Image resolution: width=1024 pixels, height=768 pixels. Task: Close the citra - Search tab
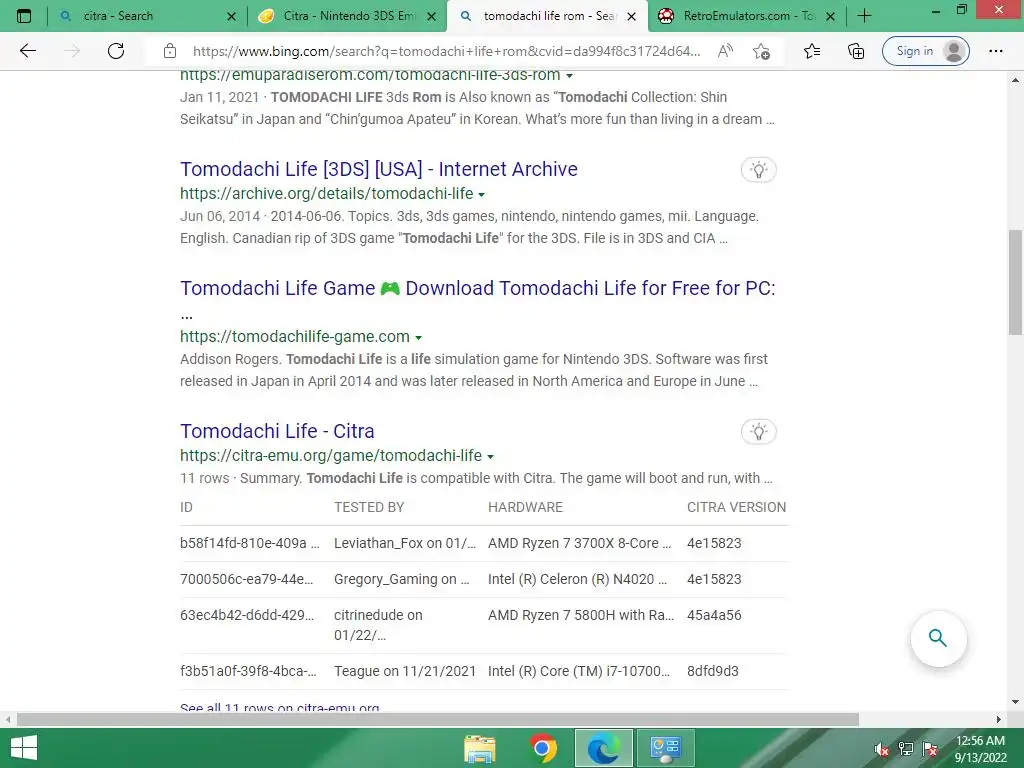coord(231,16)
